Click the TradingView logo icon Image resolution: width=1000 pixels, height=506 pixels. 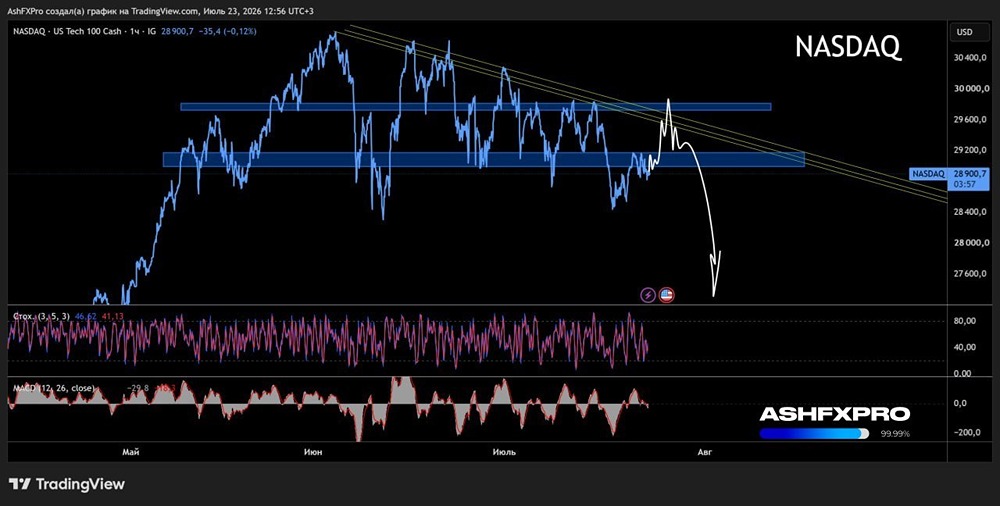tap(20, 484)
